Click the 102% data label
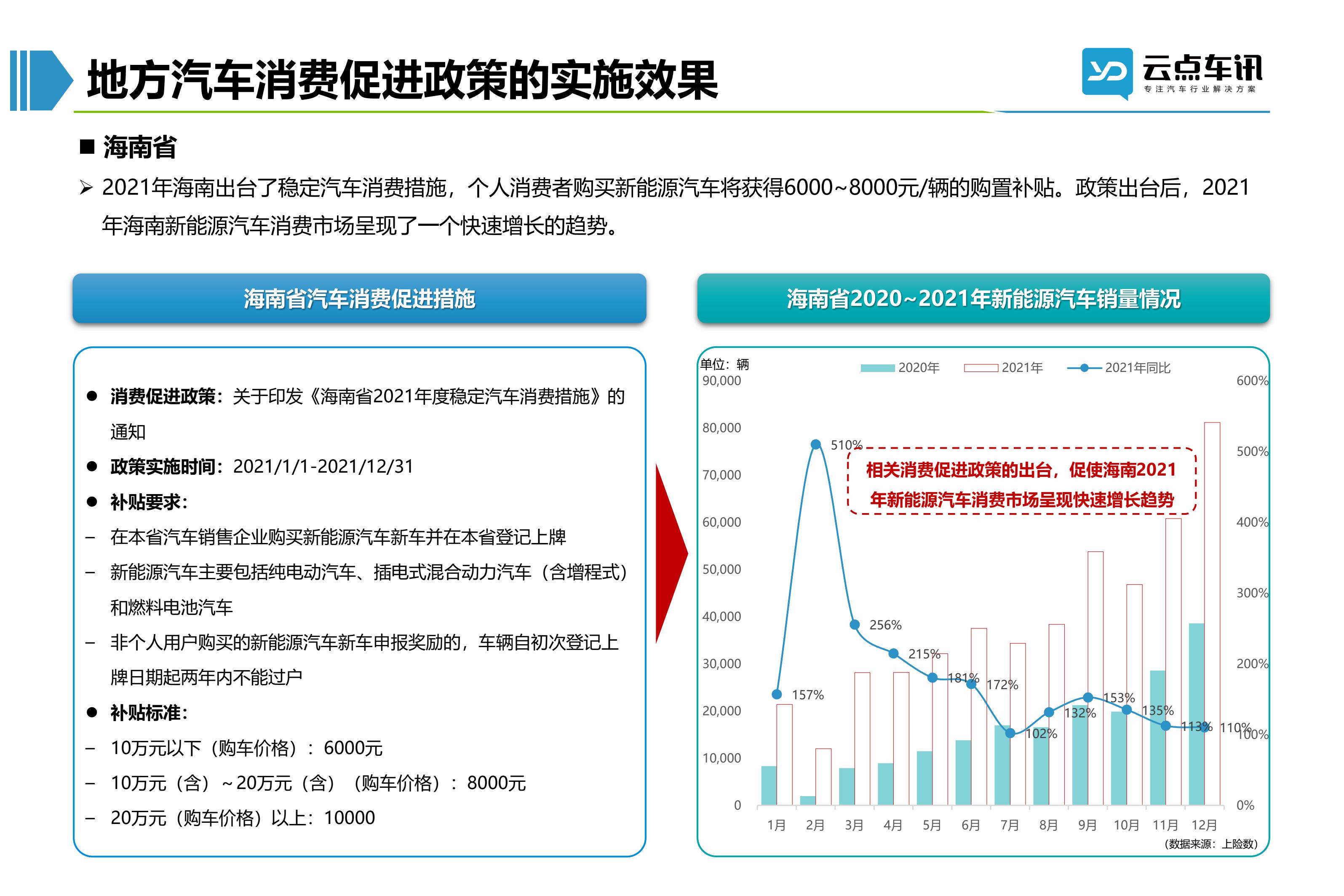Screen dimensions: 1344x896 pyautogui.click(x=1041, y=734)
